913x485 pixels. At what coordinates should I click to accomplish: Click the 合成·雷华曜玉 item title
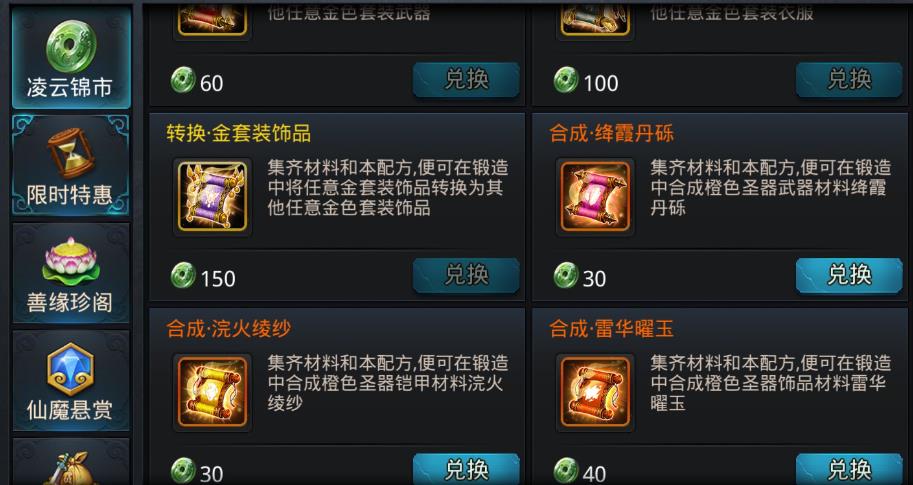[611, 329]
